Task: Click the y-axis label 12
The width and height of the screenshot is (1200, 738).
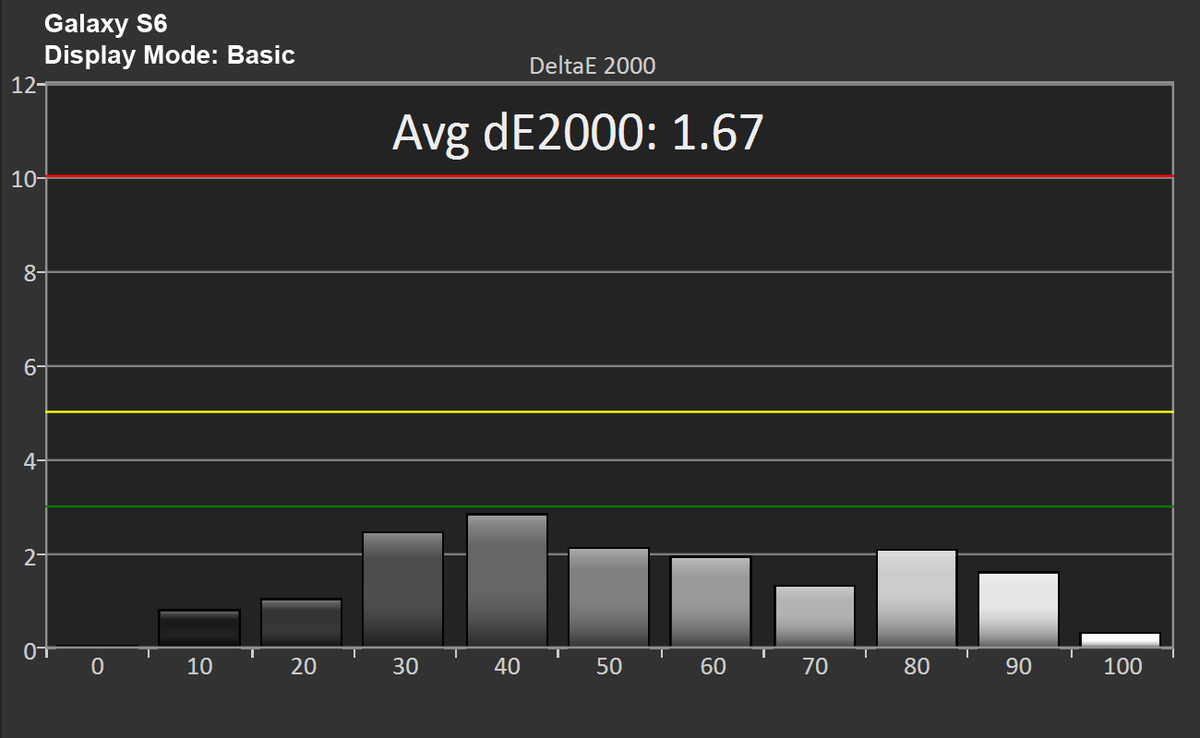Action: click(23, 84)
